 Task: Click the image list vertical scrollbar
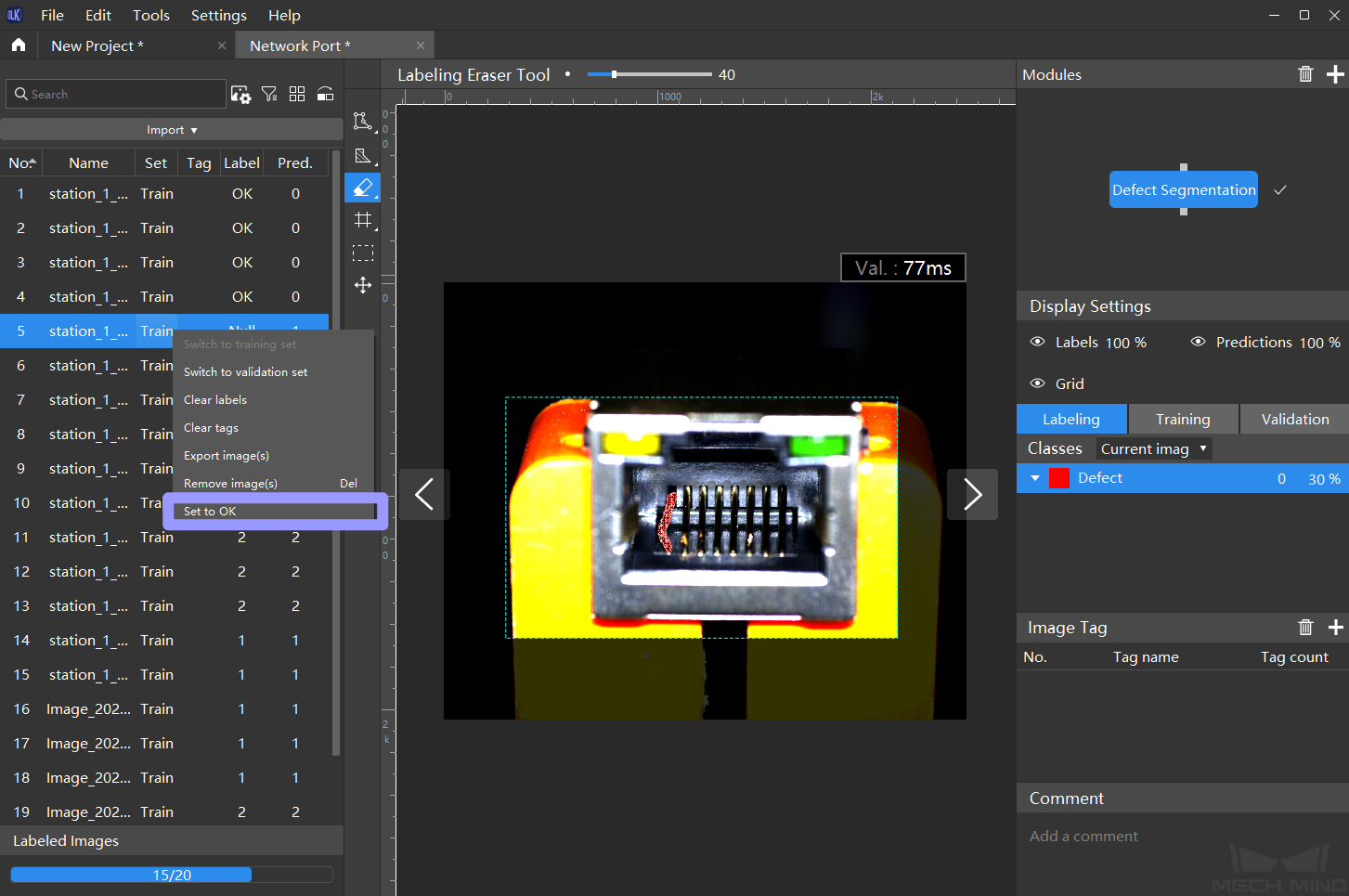(336, 455)
